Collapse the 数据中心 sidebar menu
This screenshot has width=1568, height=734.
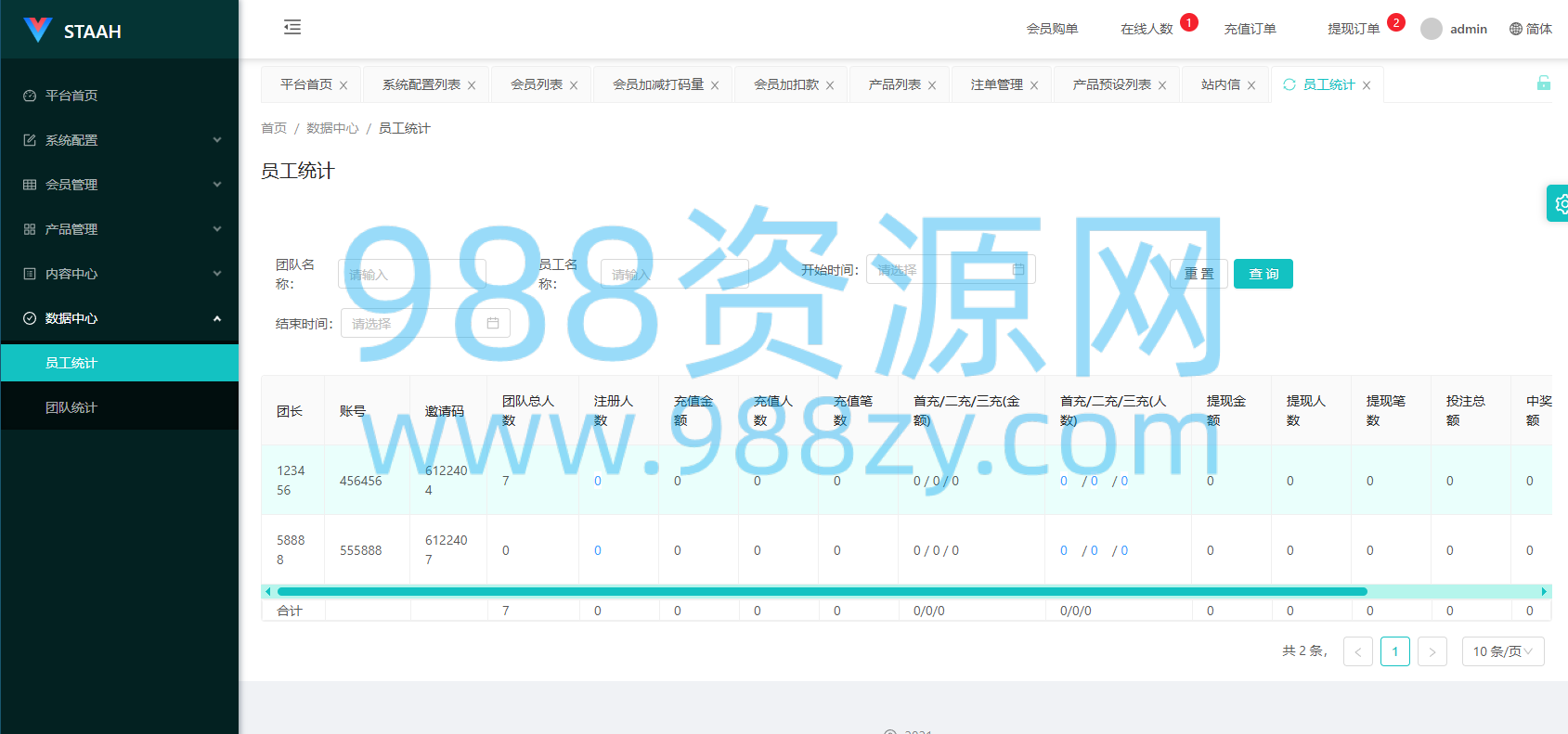click(120, 318)
